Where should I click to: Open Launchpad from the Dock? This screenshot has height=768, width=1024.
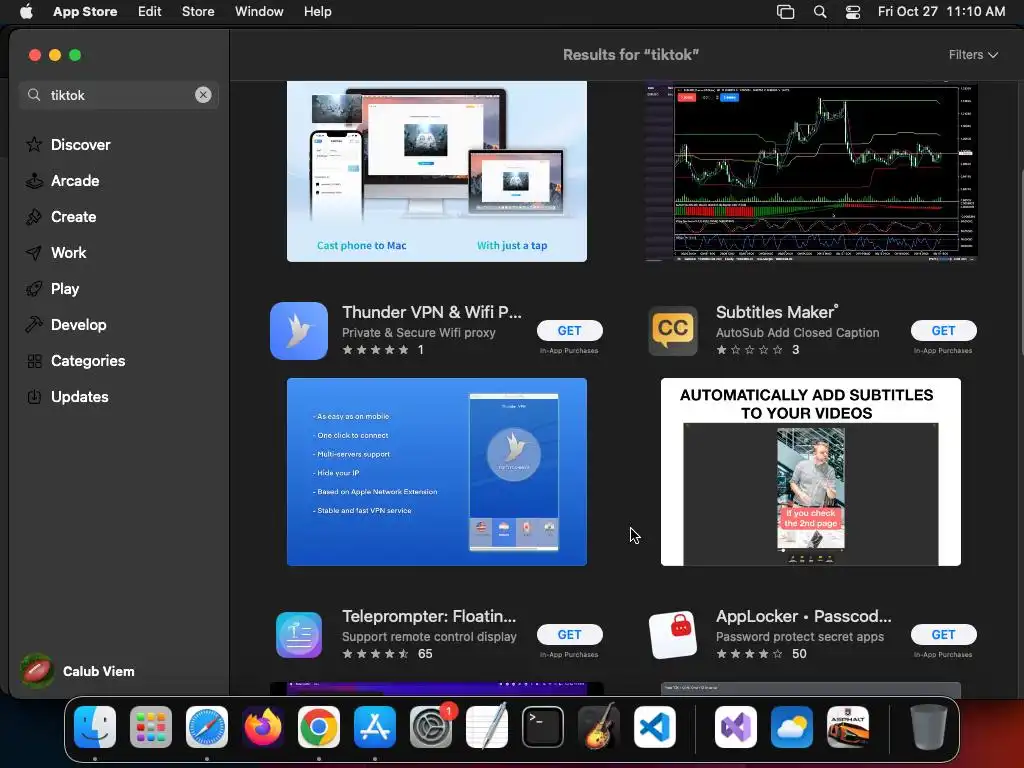(x=151, y=727)
